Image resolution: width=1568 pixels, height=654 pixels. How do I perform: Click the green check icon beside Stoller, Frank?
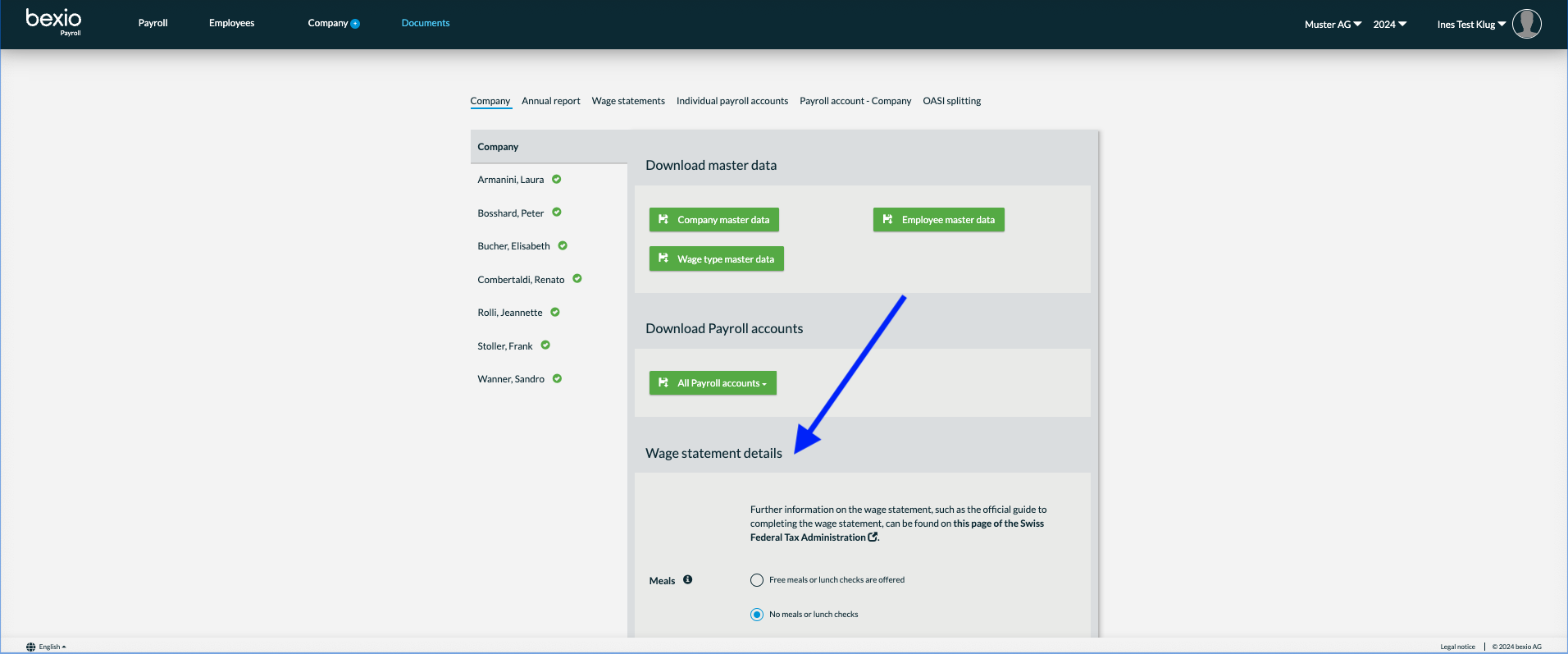[x=545, y=345]
